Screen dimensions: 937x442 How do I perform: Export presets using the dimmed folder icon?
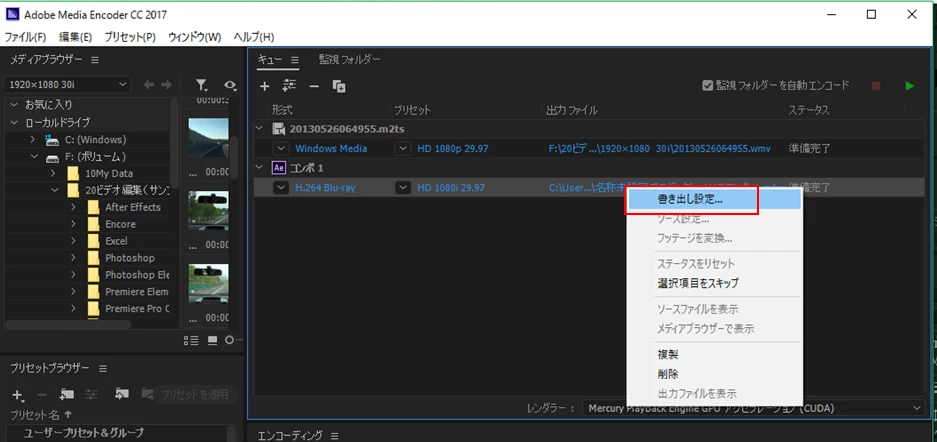[x=148, y=394]
